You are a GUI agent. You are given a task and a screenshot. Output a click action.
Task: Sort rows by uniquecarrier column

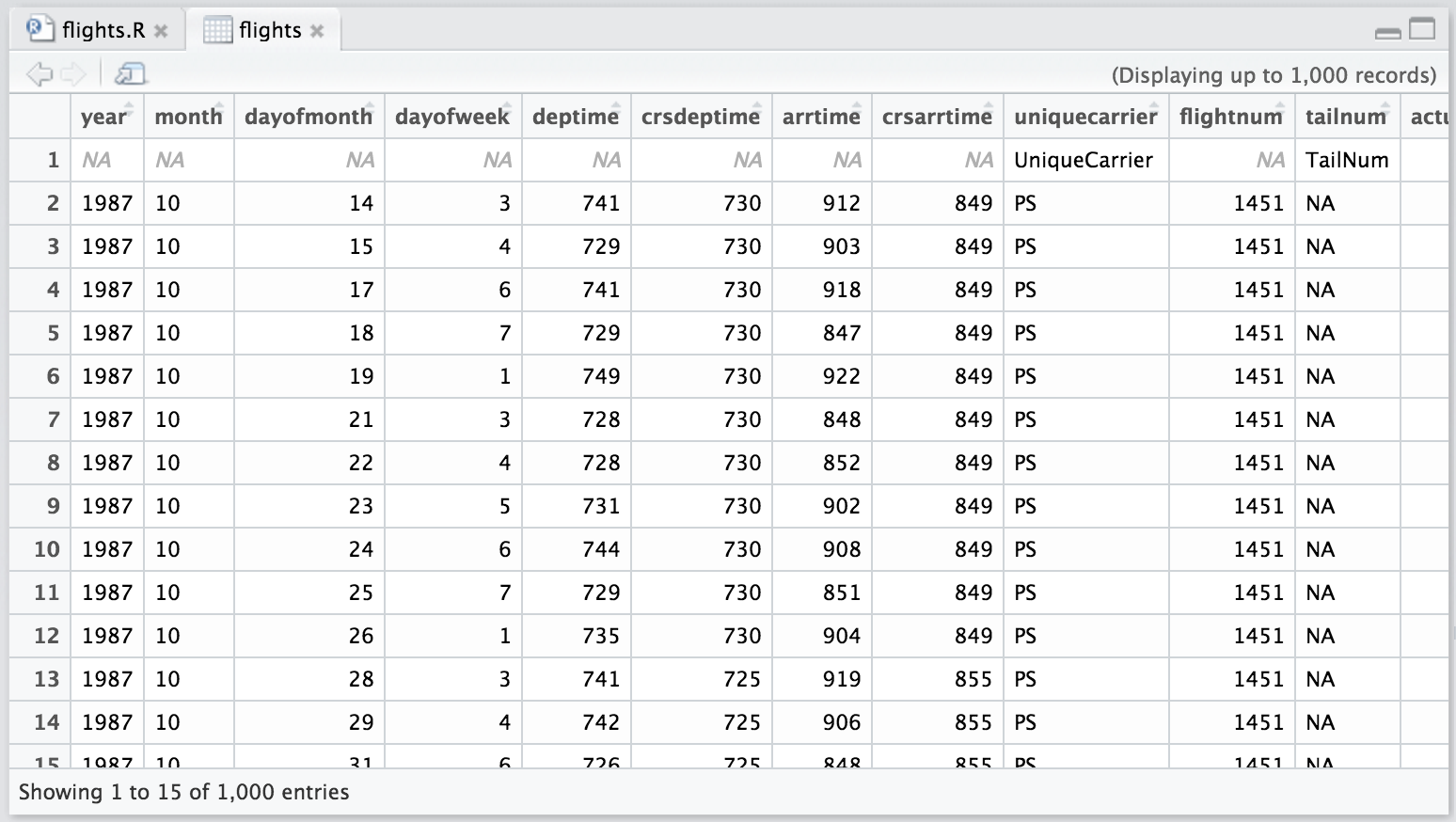[x=1085, y=117]
